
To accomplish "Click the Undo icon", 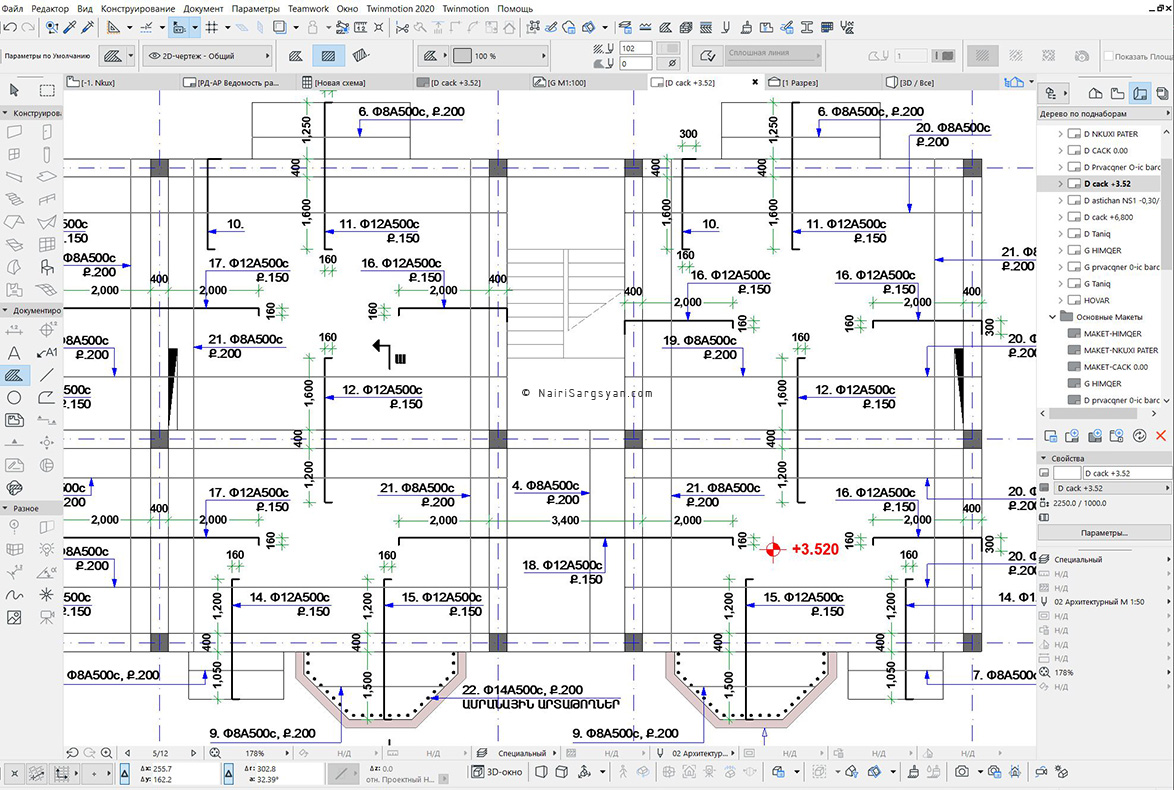I will point(10,28).
